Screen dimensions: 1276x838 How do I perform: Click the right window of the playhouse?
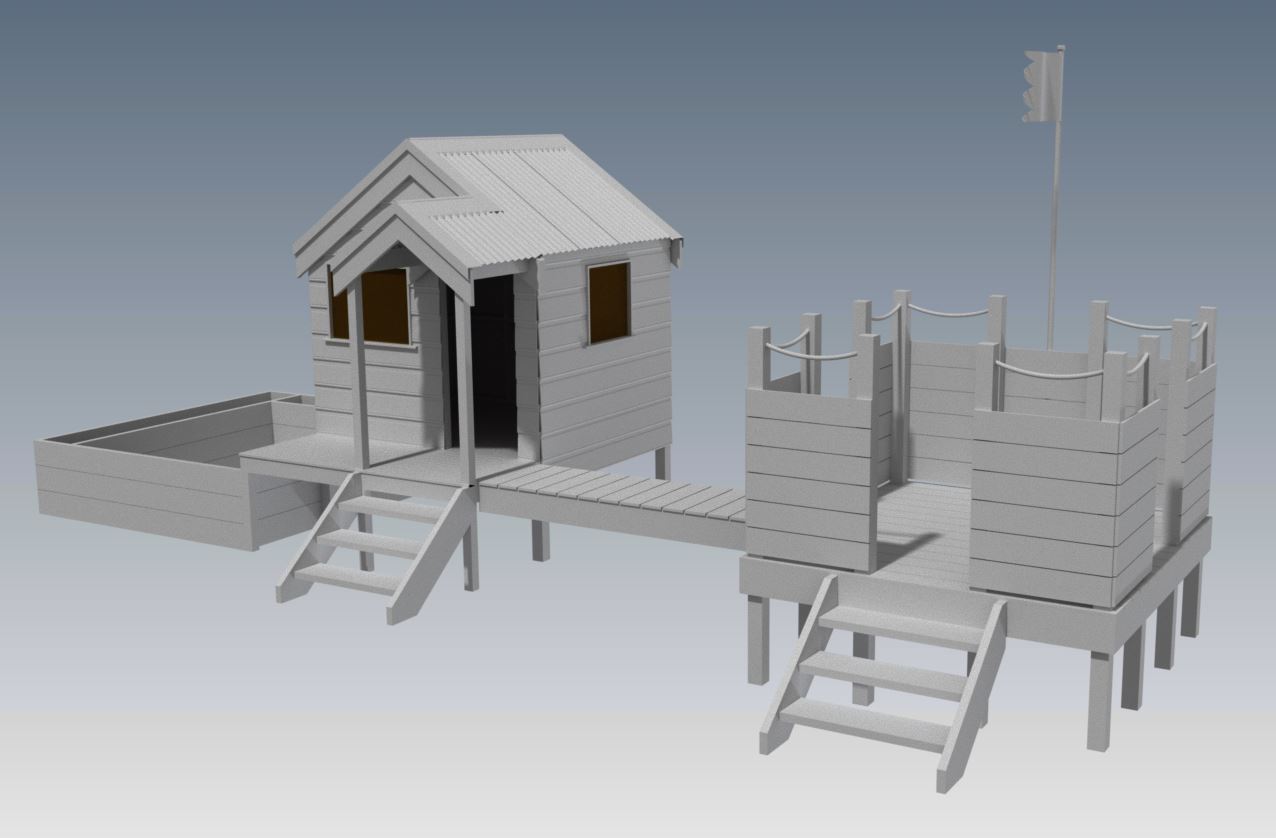[x=608, y=298]
